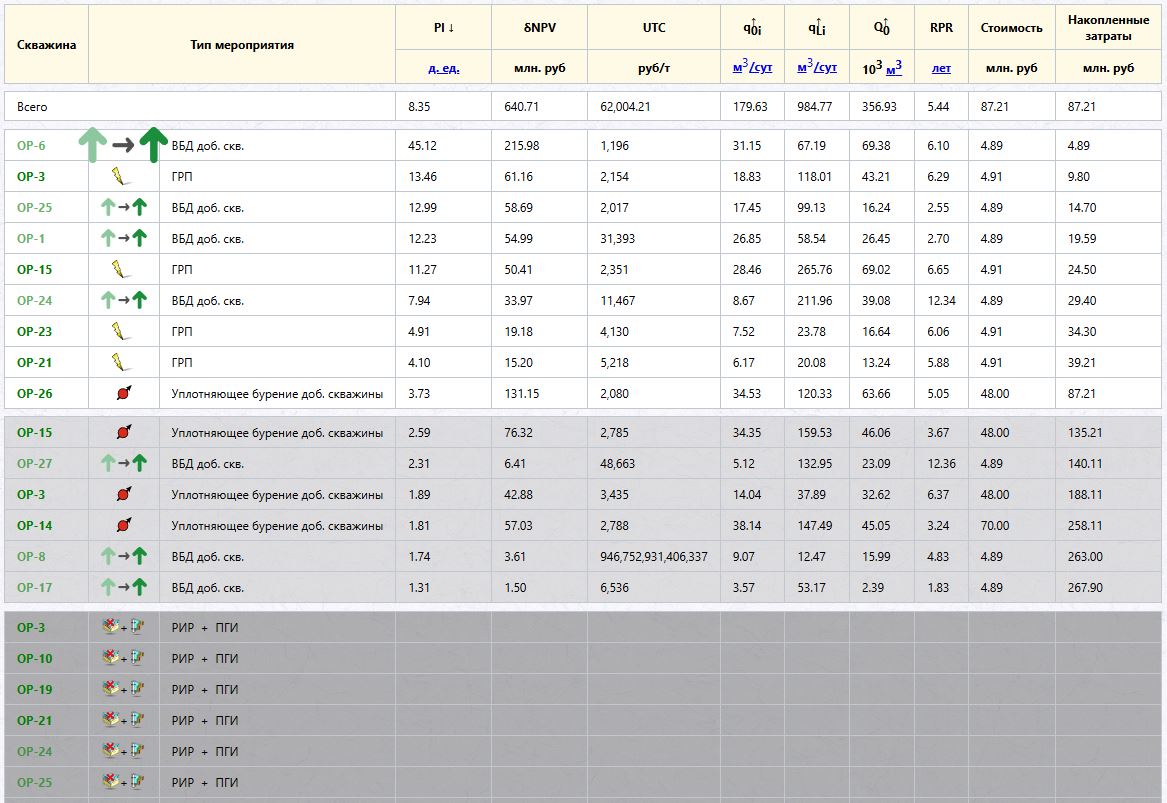The width and height of the screenshot is (1167, 803).
Task: Click the ГРП lightning icon for OP-3
Action: 121,176
